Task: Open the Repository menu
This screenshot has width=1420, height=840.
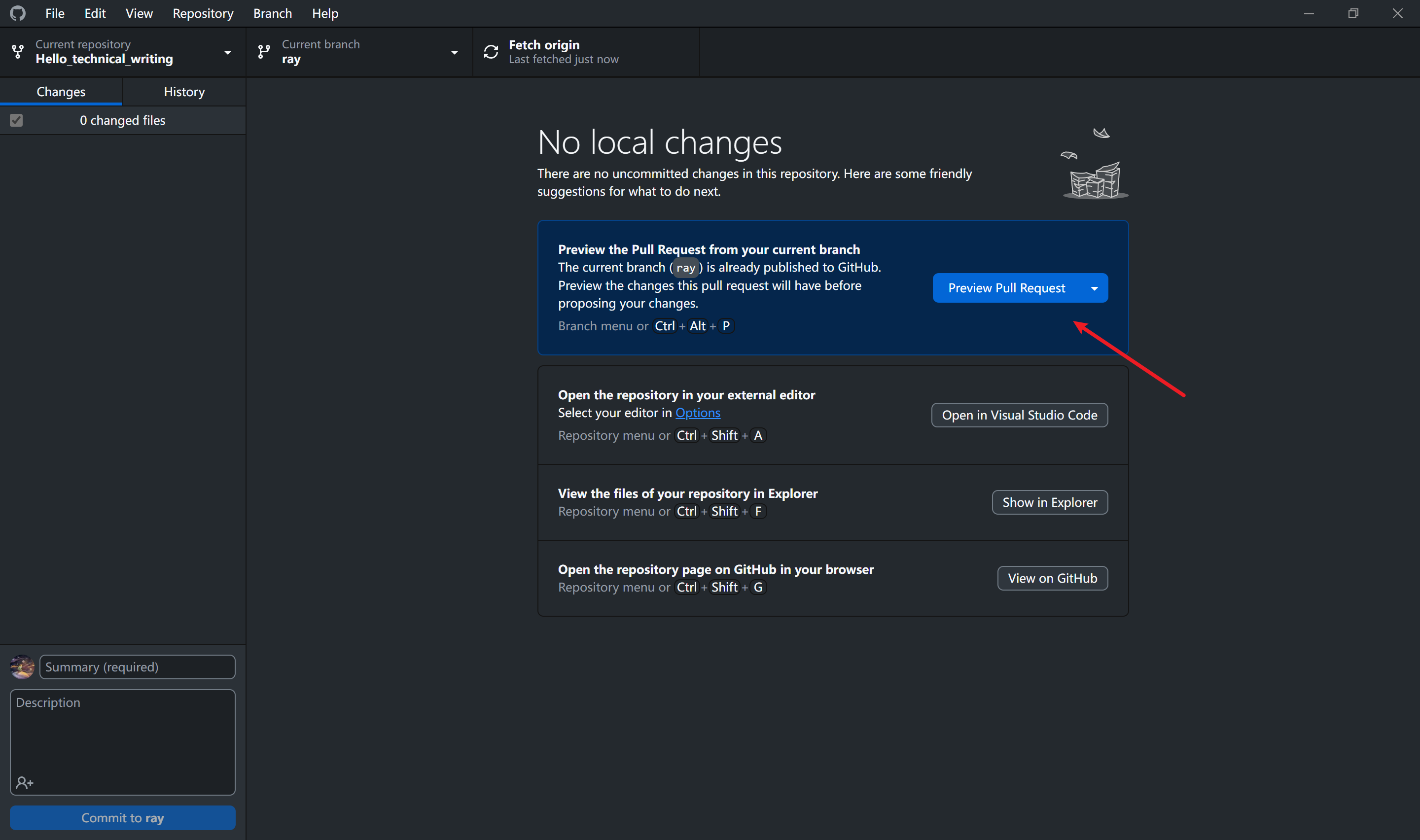Action: pos(203,13)
